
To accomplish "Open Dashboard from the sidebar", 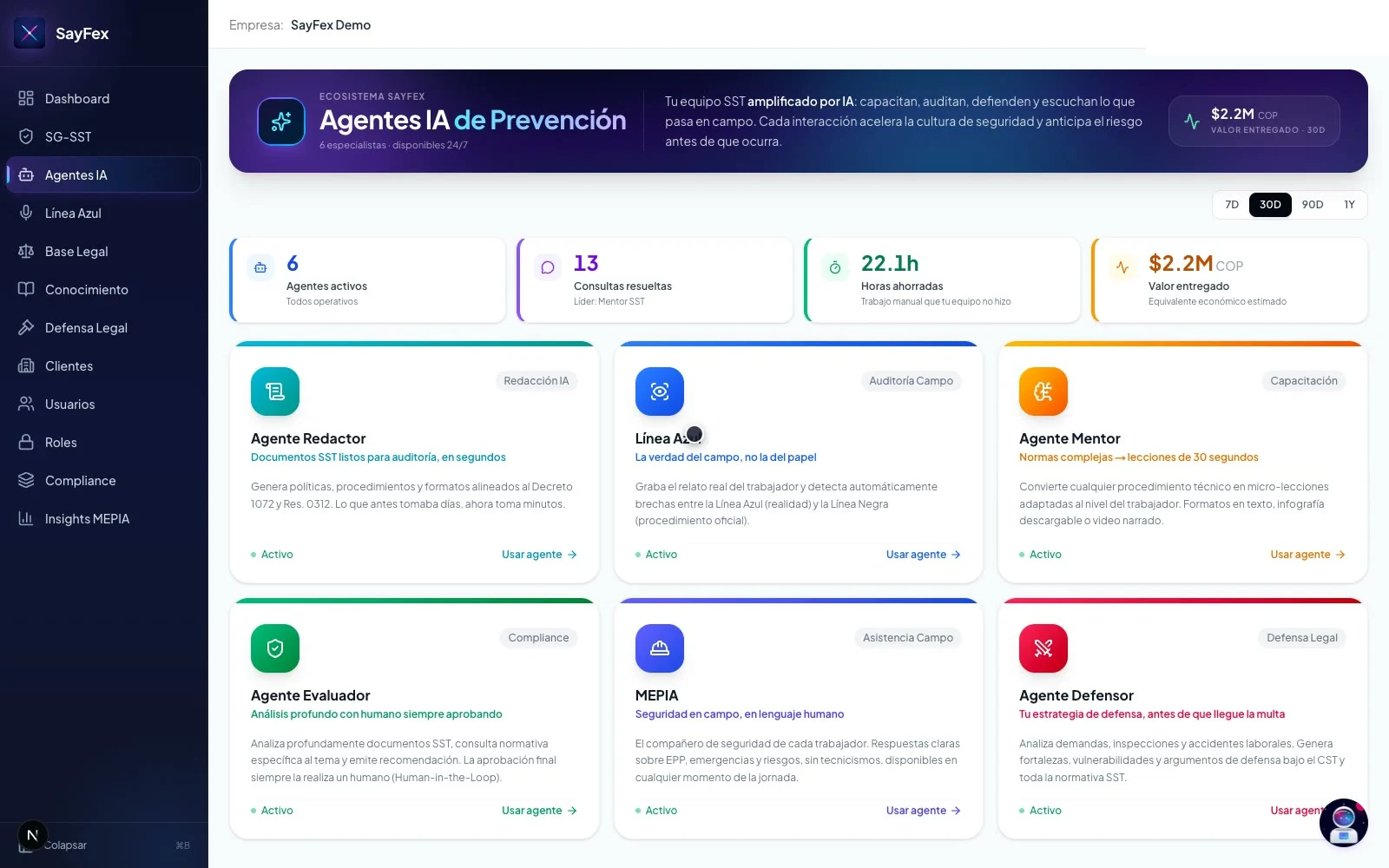I will [104, 99].
